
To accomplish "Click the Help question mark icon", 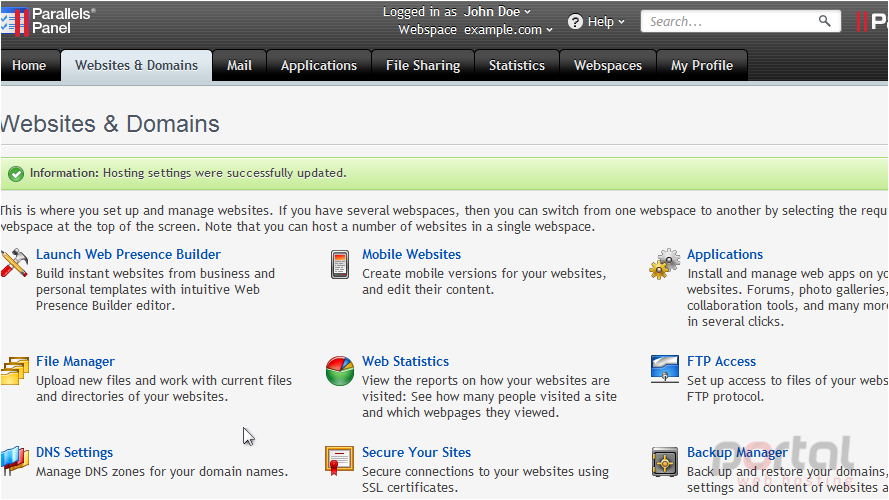I will click(575, 22).
